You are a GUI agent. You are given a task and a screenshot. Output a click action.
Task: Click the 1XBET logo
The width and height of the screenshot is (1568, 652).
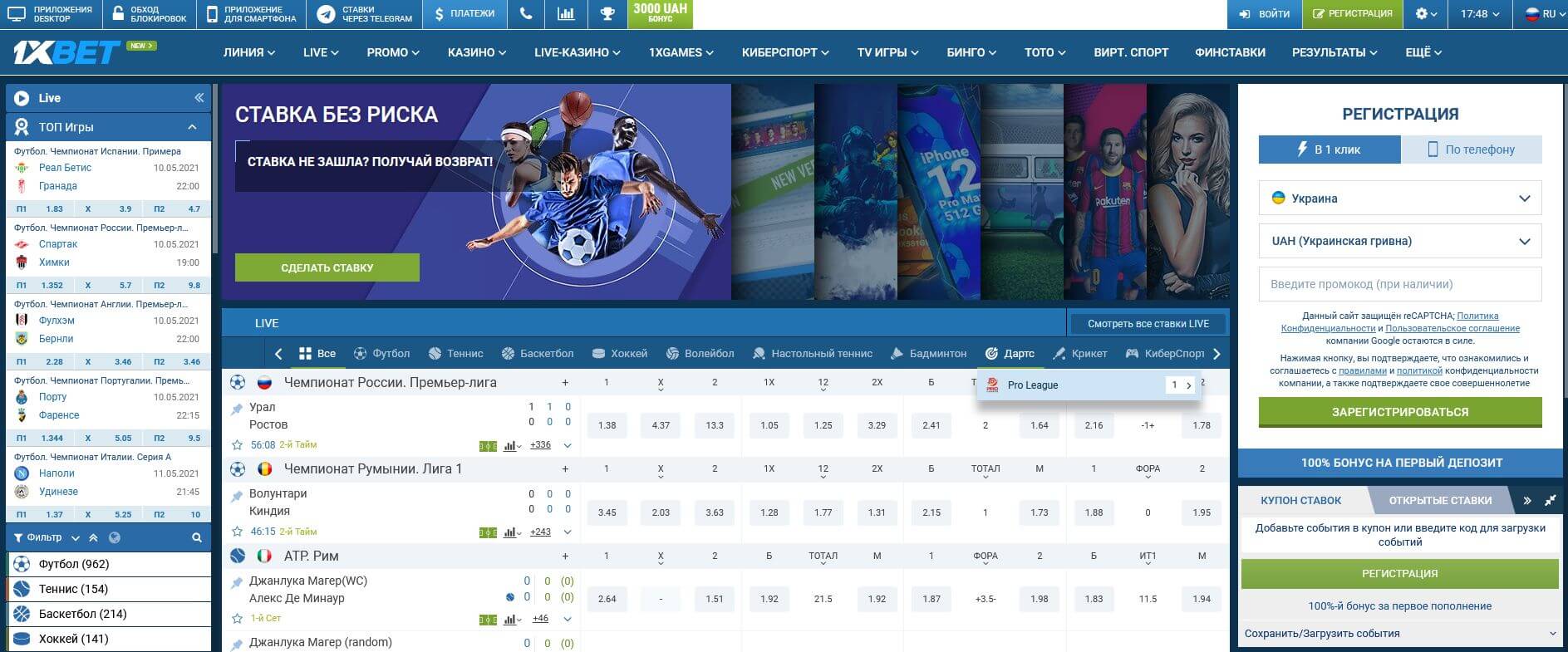pos(66,53)
